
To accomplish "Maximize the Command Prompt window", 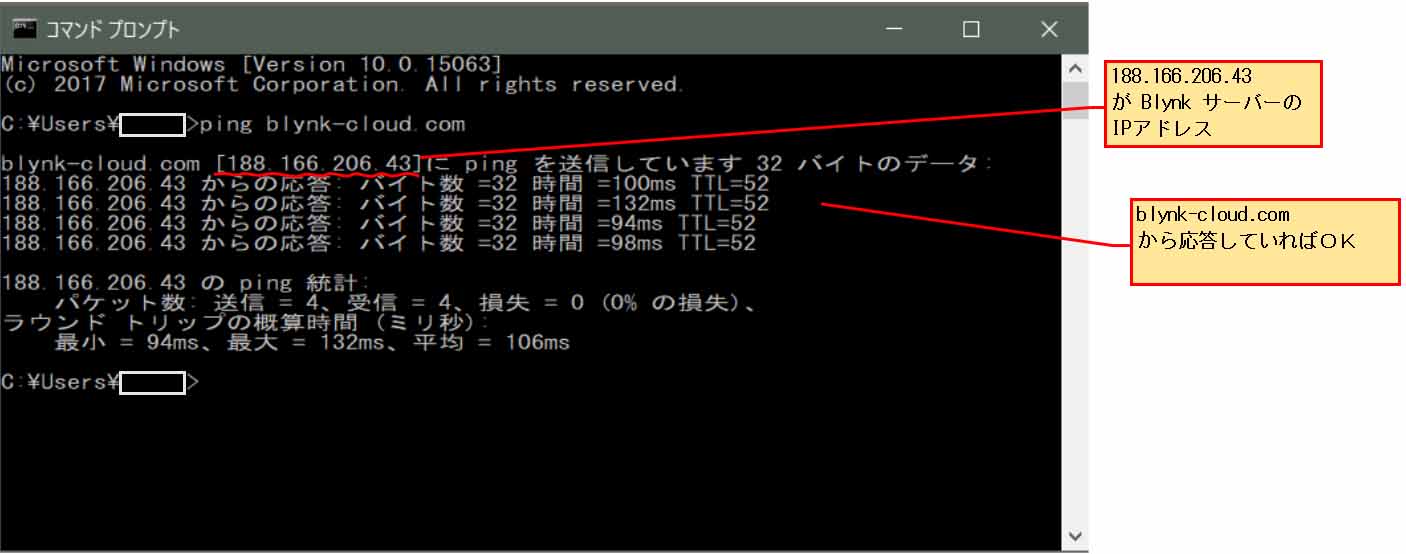I will (x=970, y=30).
